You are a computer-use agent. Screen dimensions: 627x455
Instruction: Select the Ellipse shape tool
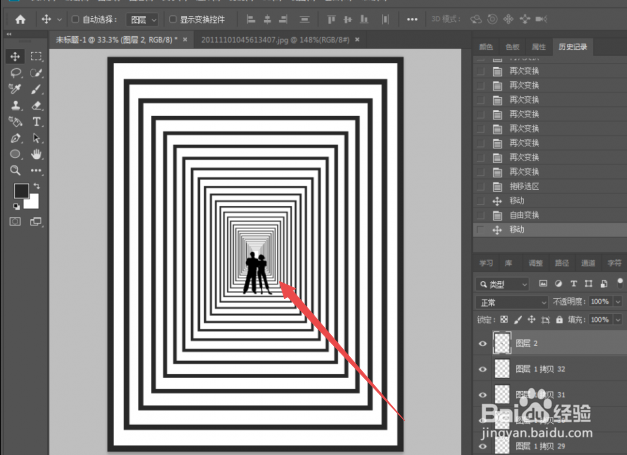[15, 154]
